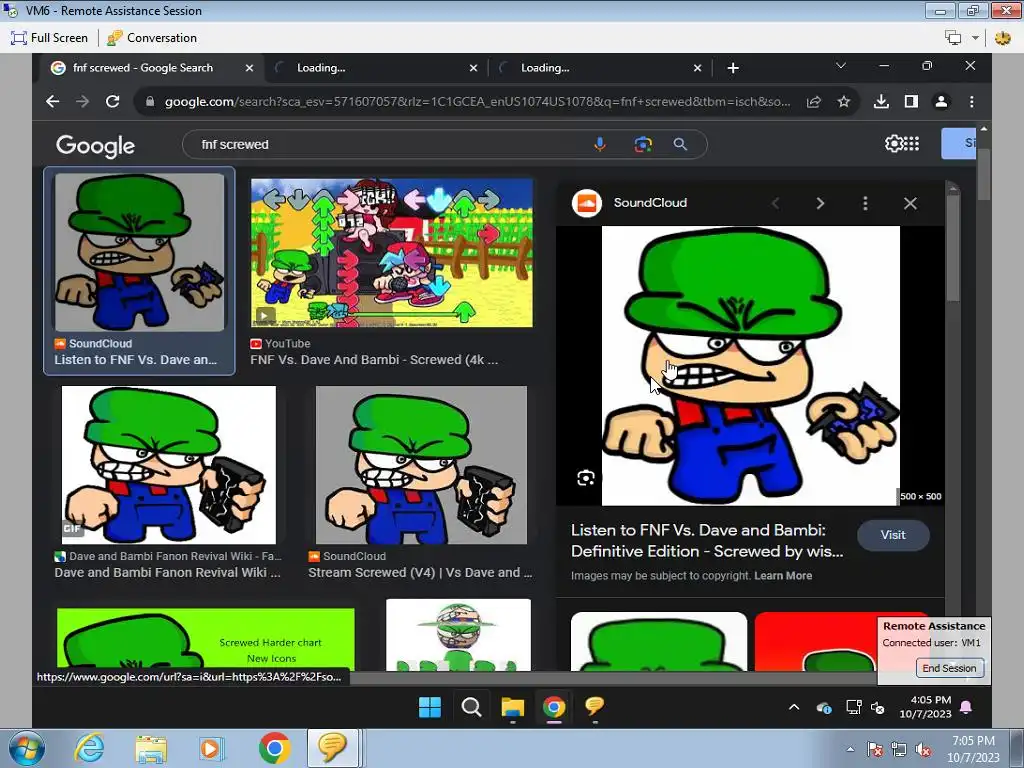Click green related image in preview panel

[x=659, y=641]
